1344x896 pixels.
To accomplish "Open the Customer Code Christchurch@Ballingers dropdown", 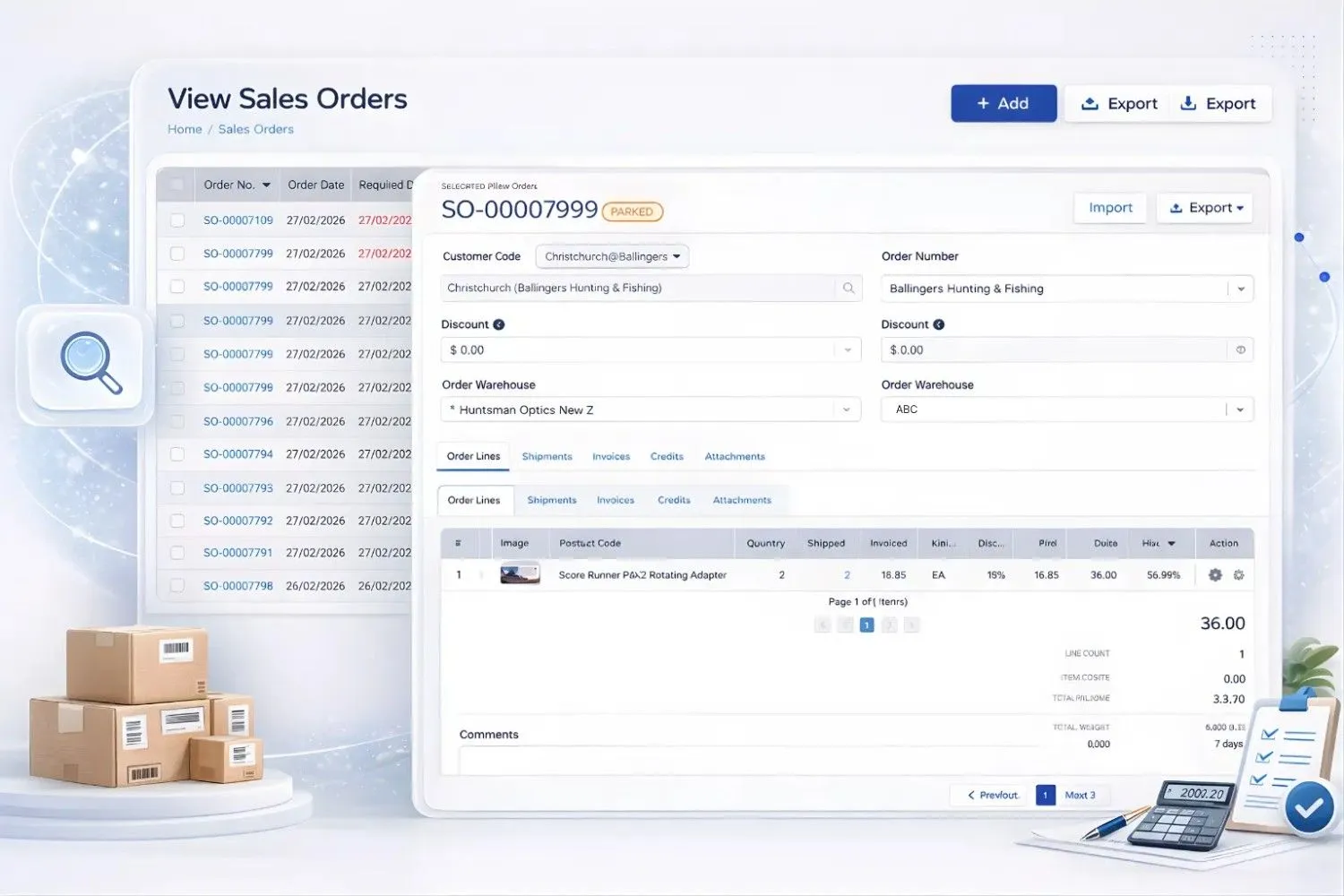I will (x=612, y=256).
